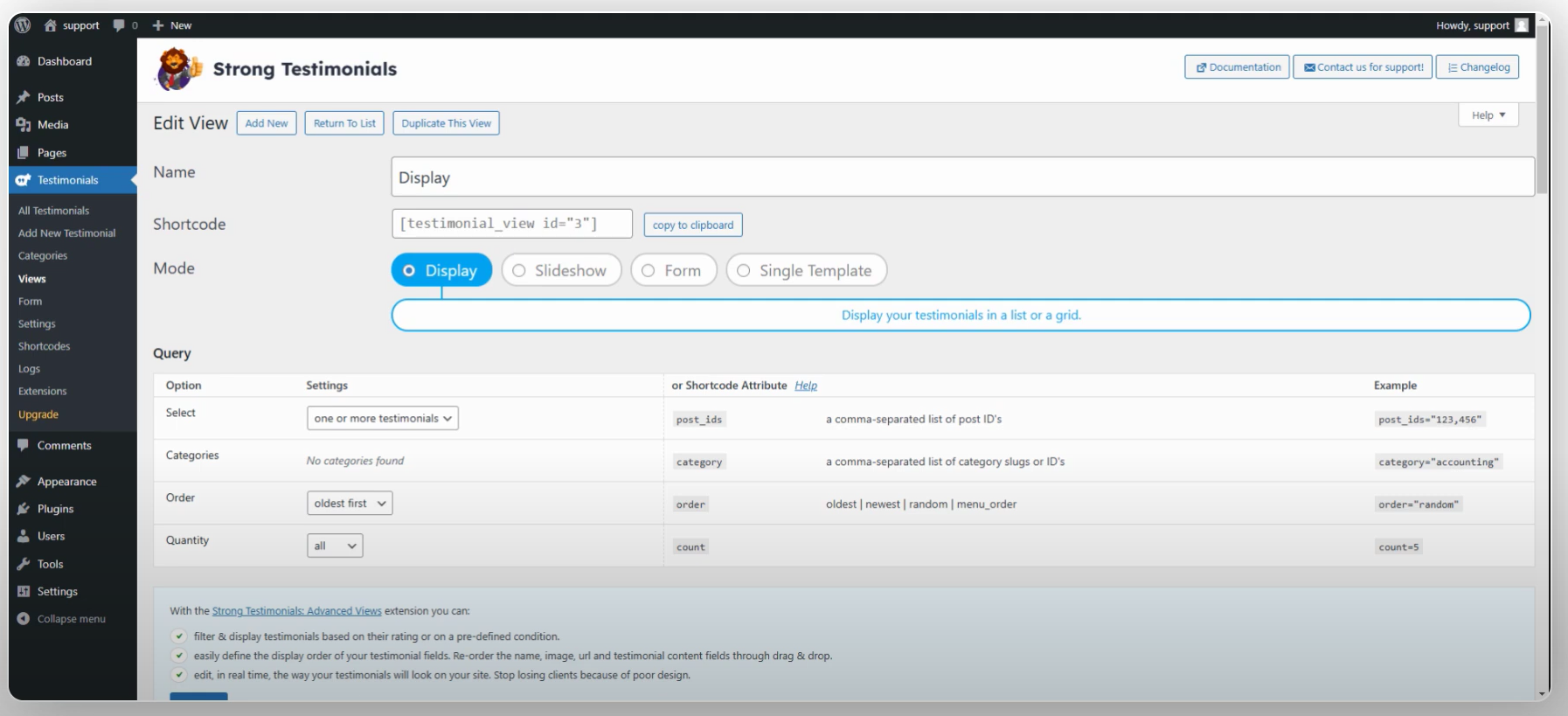Select the Slideshow mode radio button
Image resolution: width=1568 pixels, height=716 pixels.
519,271
